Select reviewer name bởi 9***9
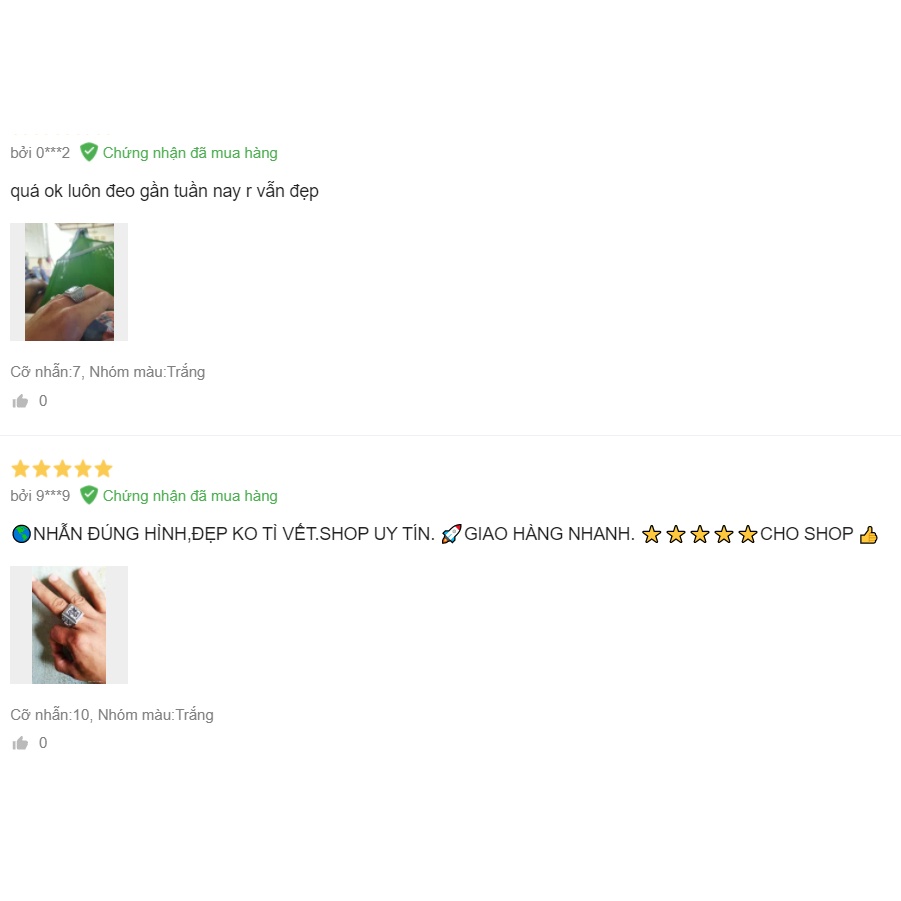The image size is (901, 901). click(x=40, y=495)
